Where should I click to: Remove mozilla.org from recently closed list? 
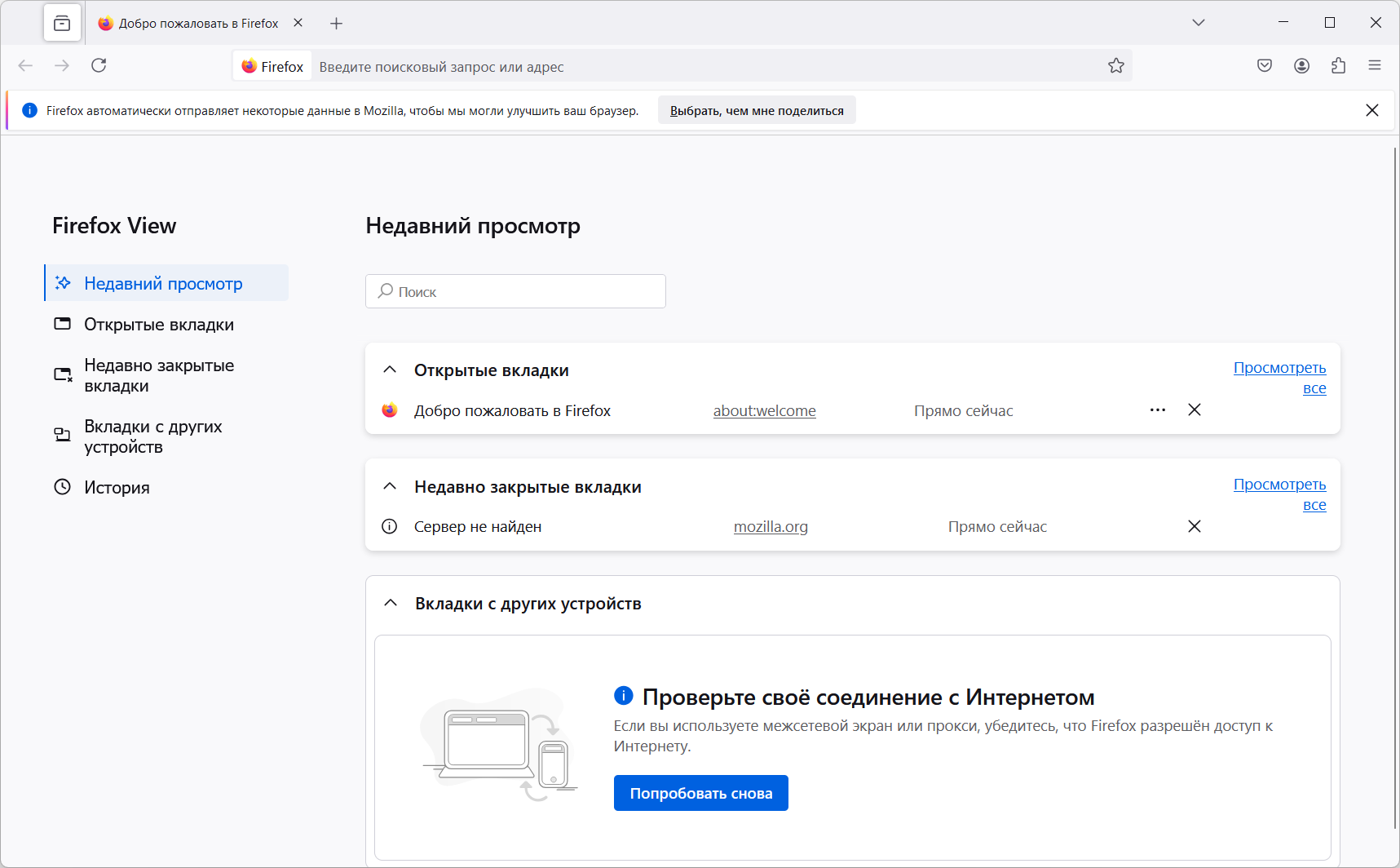click(1195, 526)
